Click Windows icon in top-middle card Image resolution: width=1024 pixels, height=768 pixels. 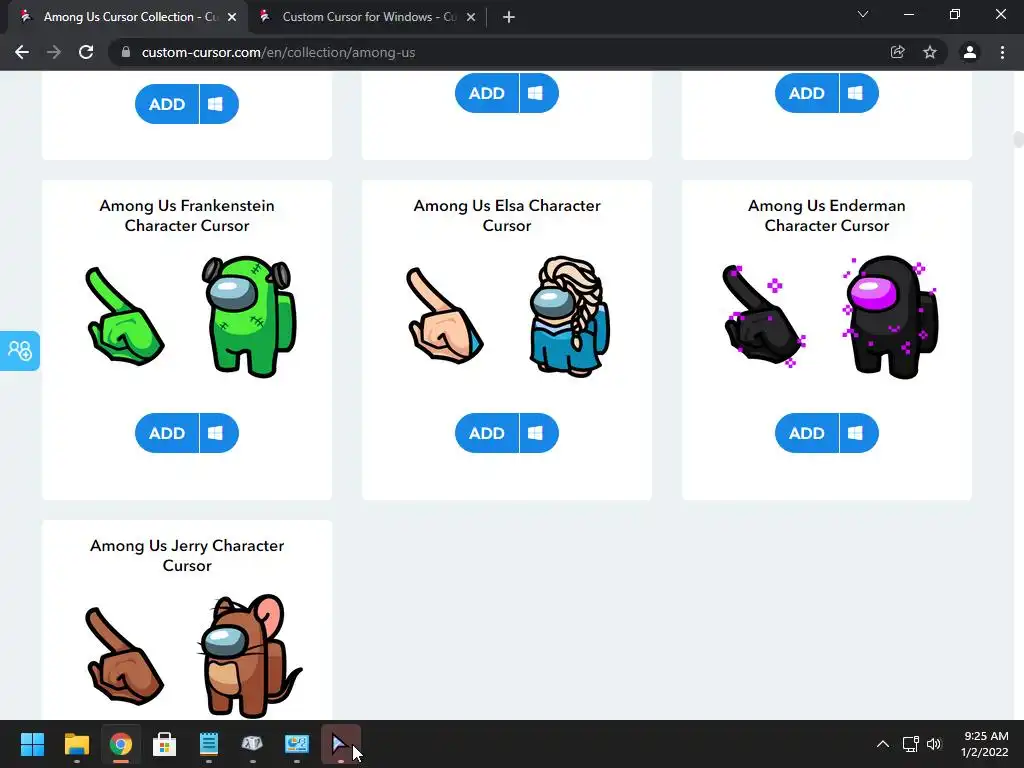pos(538,93)
